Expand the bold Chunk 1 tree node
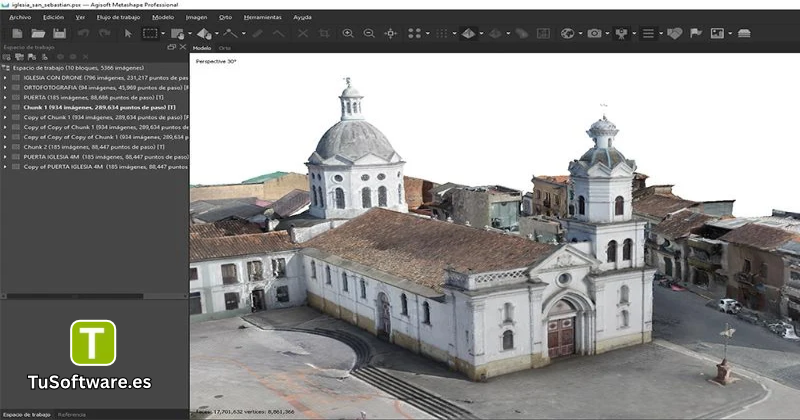 click(x=5, y=108)
